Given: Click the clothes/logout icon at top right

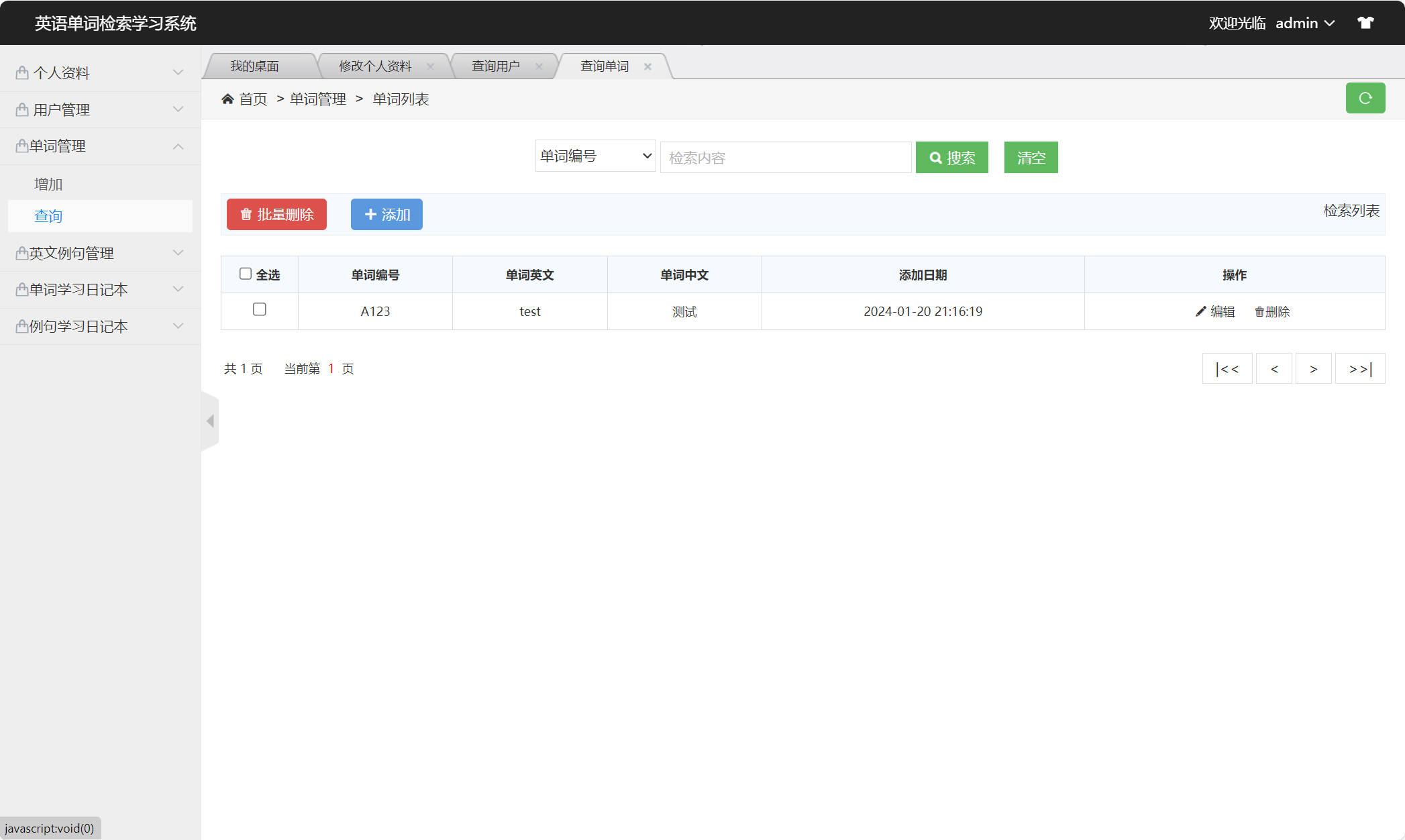Looking at the screenshot, I should [1366, 22].
